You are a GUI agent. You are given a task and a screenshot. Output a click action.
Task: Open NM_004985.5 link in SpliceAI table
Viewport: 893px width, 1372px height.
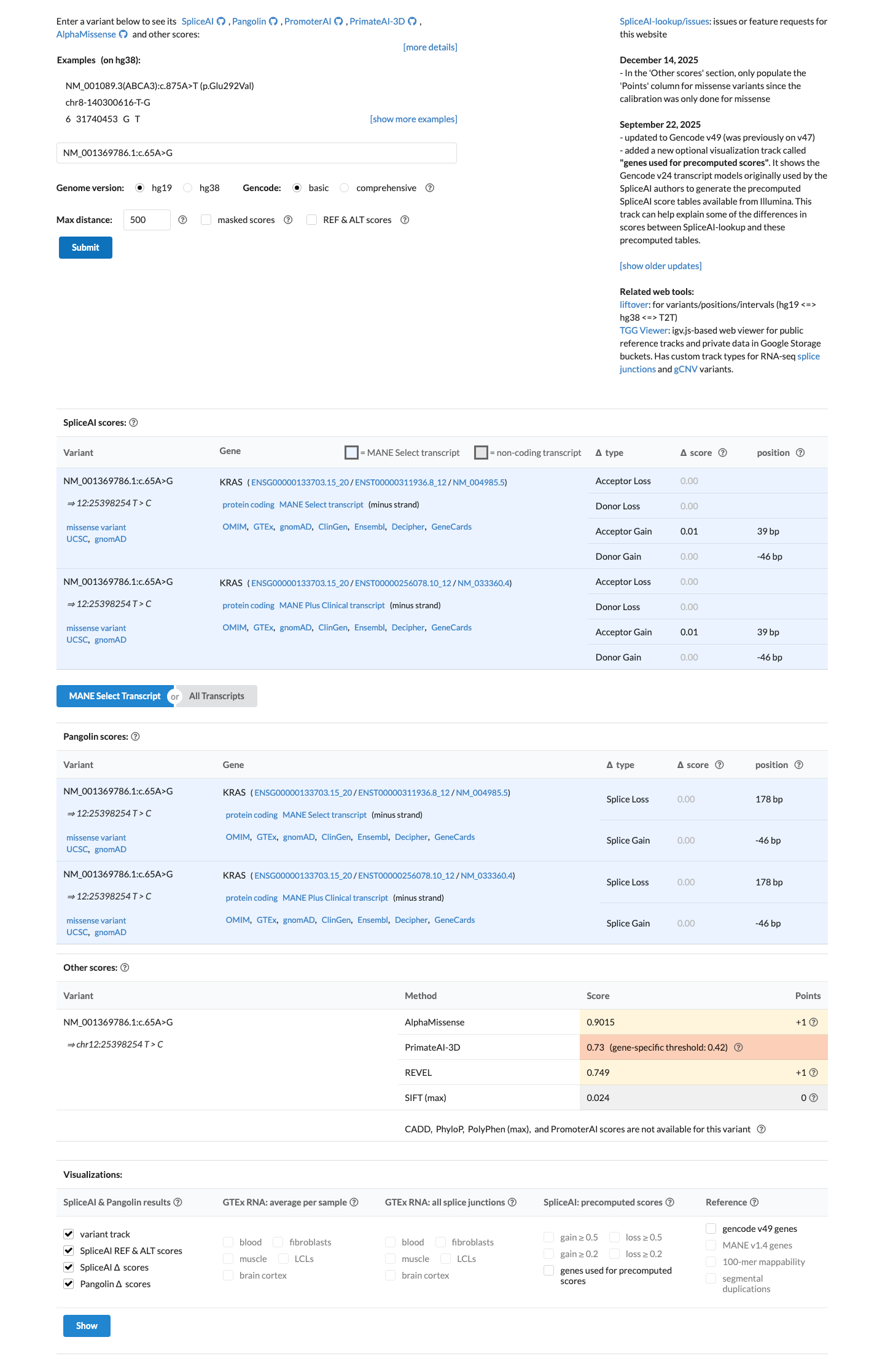(x=478, y=482)
